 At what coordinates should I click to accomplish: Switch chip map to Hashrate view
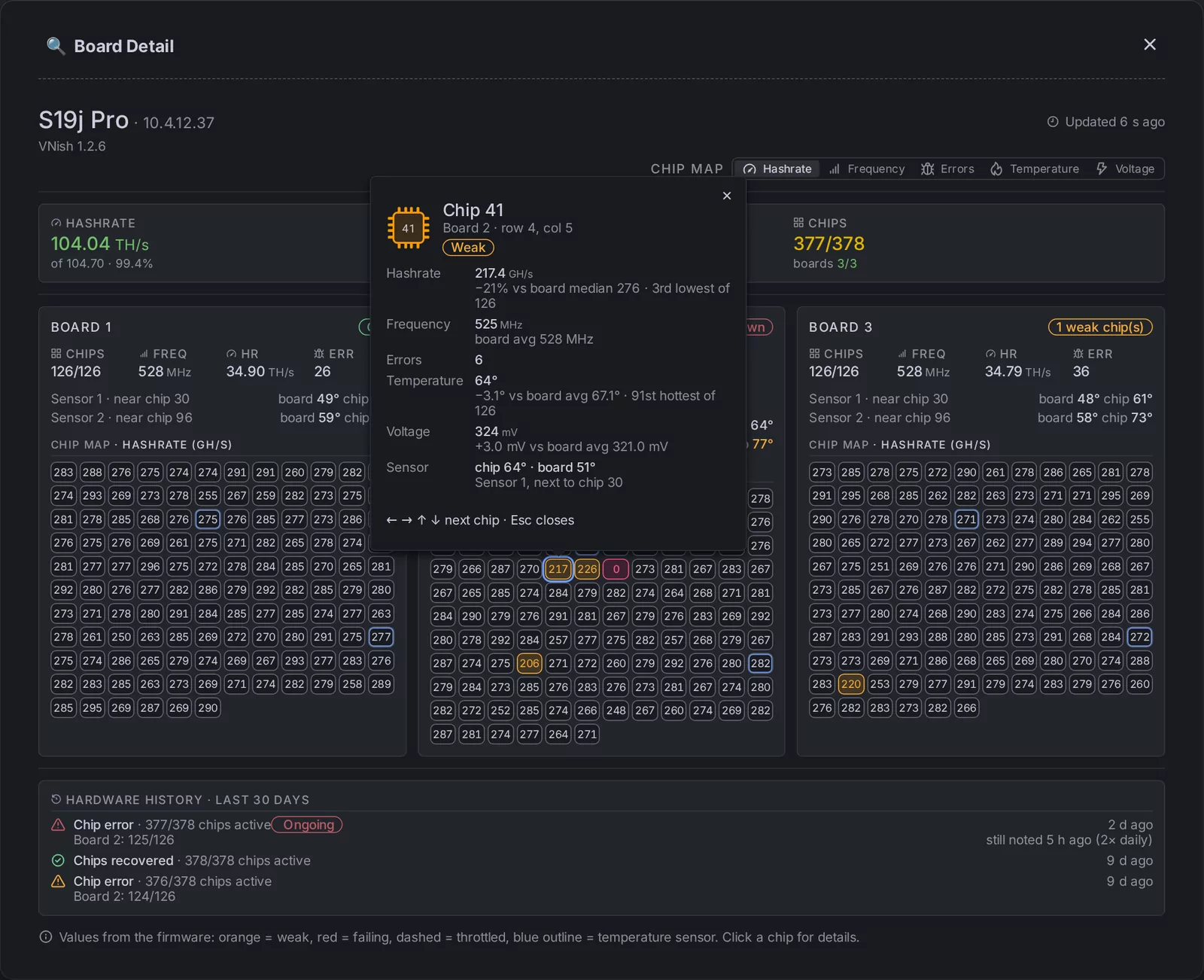click(x=777, y=169)
